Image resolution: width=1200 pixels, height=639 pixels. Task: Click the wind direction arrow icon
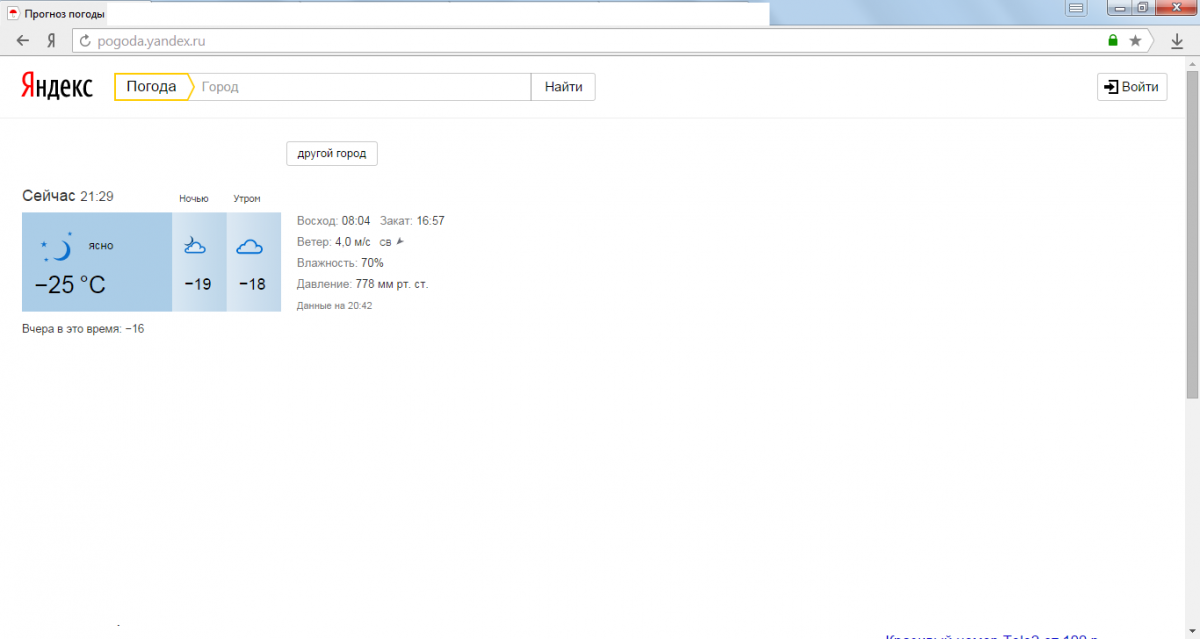point(400,241)
